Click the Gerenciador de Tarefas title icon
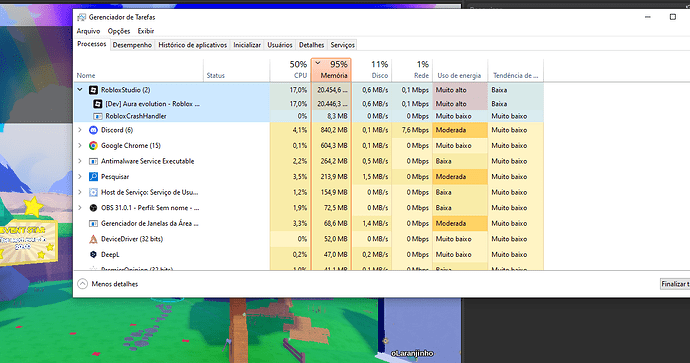The width and height of the screenshot is (690, 363). tap(81, 17)
